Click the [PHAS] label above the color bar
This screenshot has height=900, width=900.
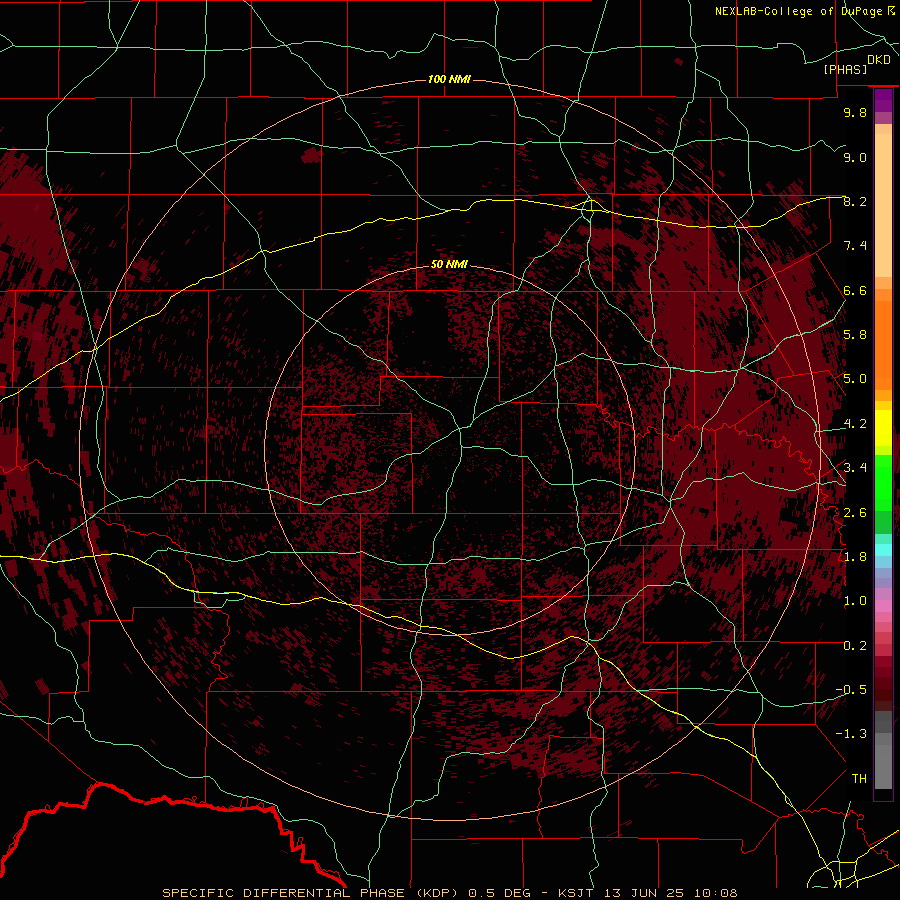click(x=845, y=69)
